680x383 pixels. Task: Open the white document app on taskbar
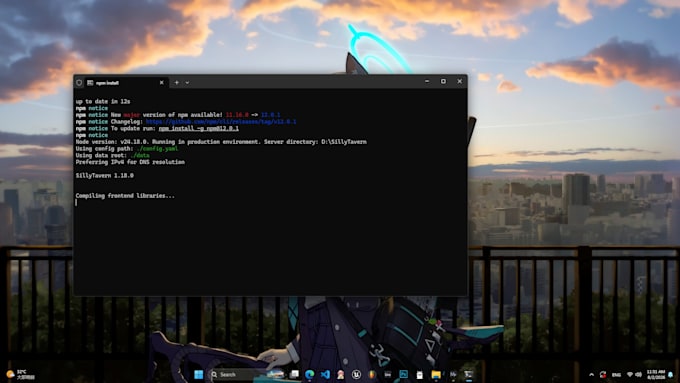[x=419, y=374]
